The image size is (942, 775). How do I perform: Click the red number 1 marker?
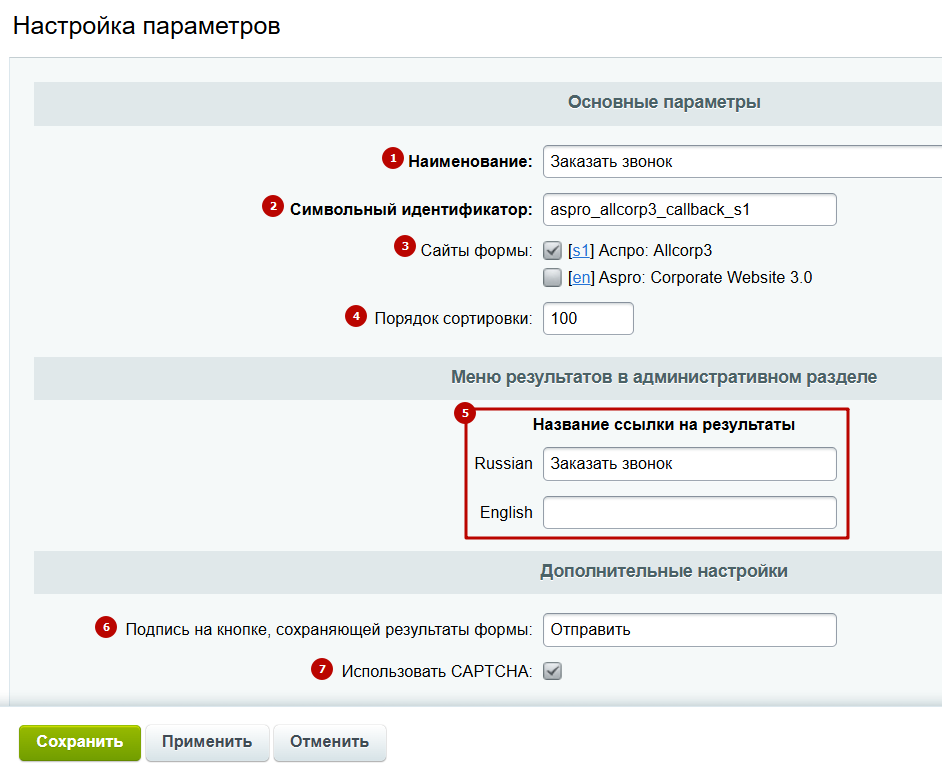coord(393,158)
